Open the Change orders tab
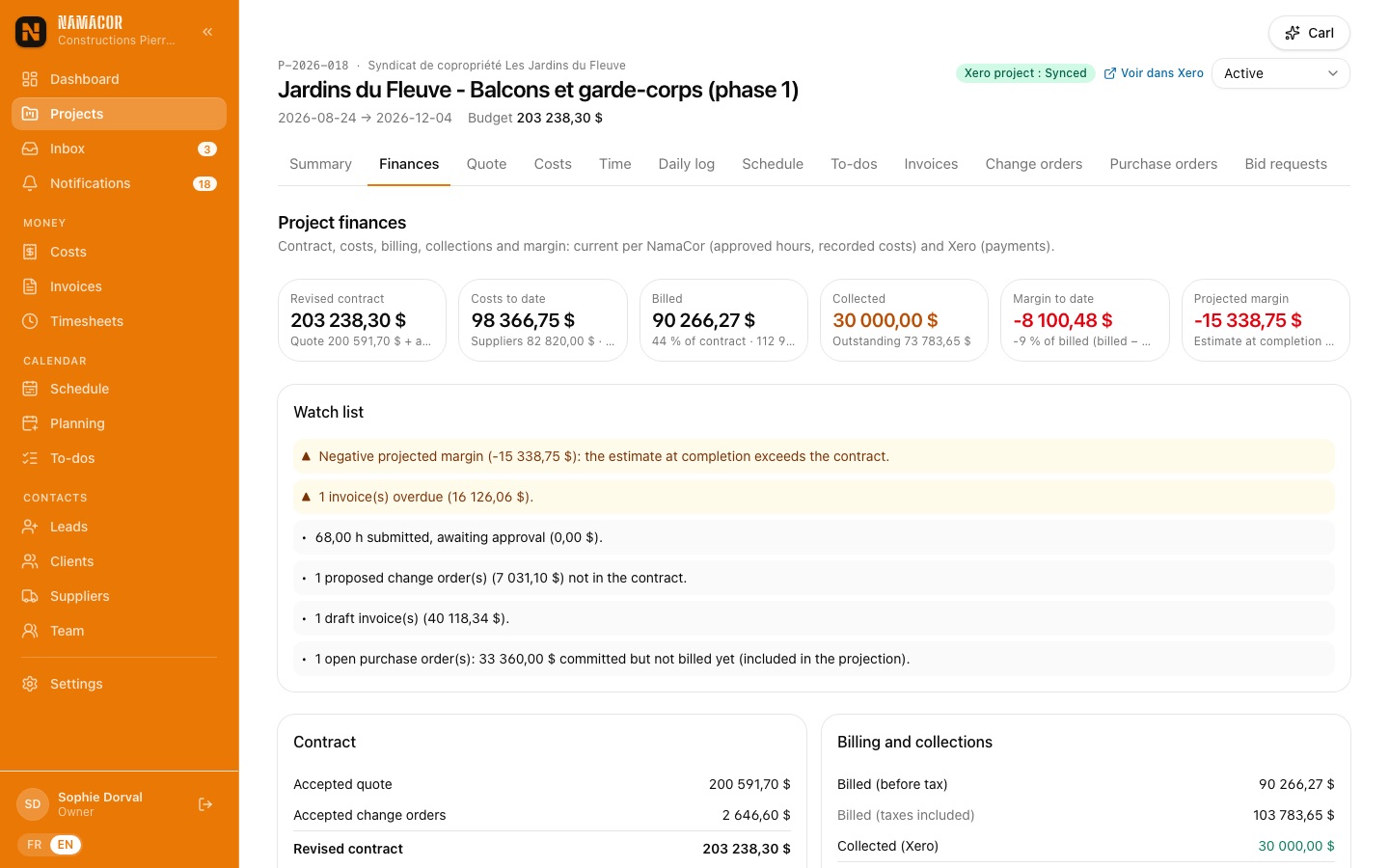This screenshot has height=868, width=1389. coord(1033,164)
